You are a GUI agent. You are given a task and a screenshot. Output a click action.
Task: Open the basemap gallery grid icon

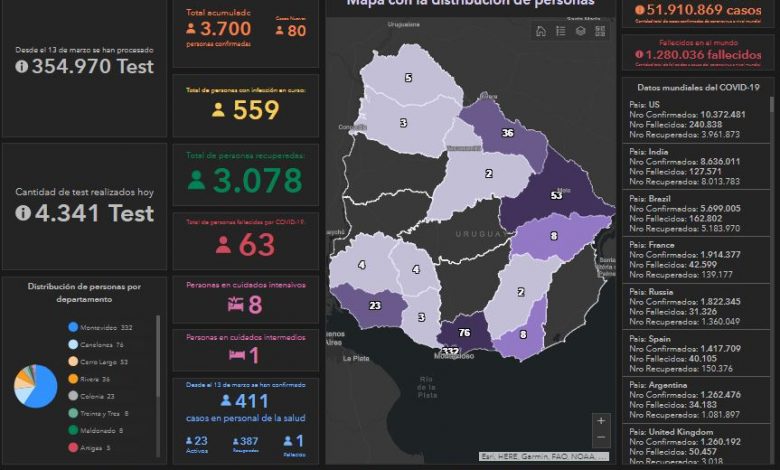pos(600,31)
